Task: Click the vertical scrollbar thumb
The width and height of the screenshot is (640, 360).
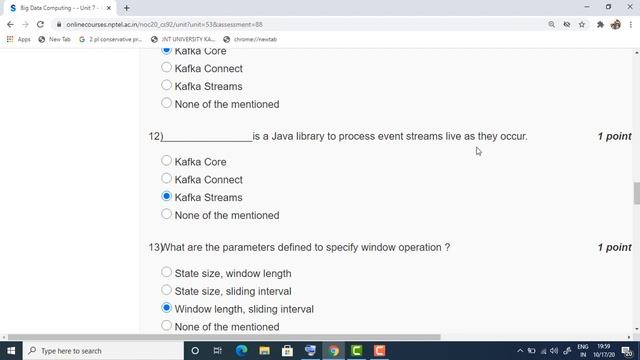Action: click(636, 193)
